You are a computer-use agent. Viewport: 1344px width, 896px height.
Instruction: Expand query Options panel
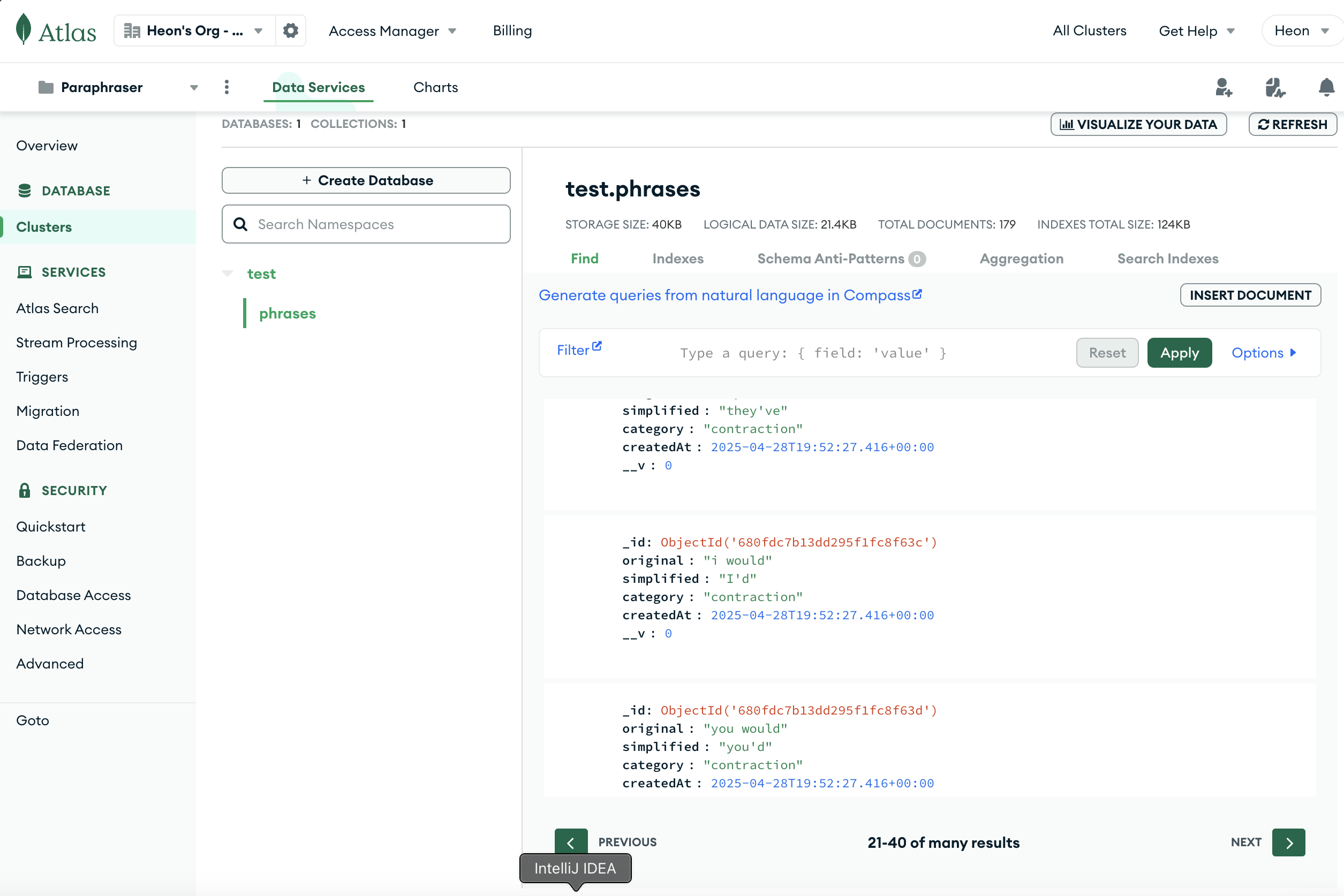pos(1263,353)
